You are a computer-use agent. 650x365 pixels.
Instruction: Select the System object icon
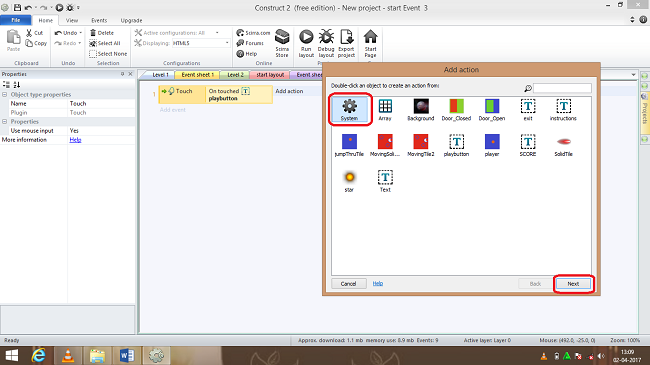(x=349, y=110)
